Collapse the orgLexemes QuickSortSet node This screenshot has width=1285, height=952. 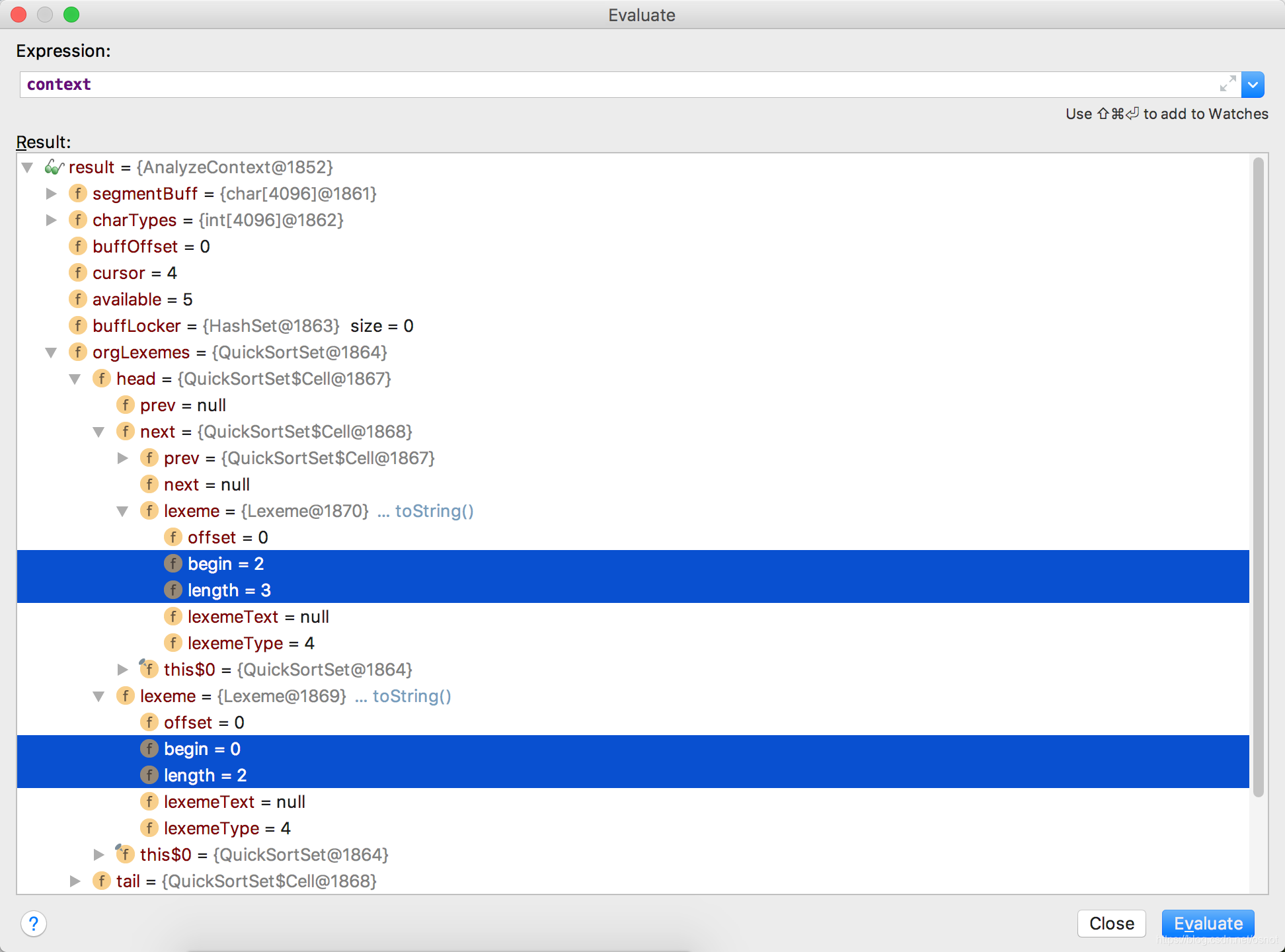click(x=51, y=352)
